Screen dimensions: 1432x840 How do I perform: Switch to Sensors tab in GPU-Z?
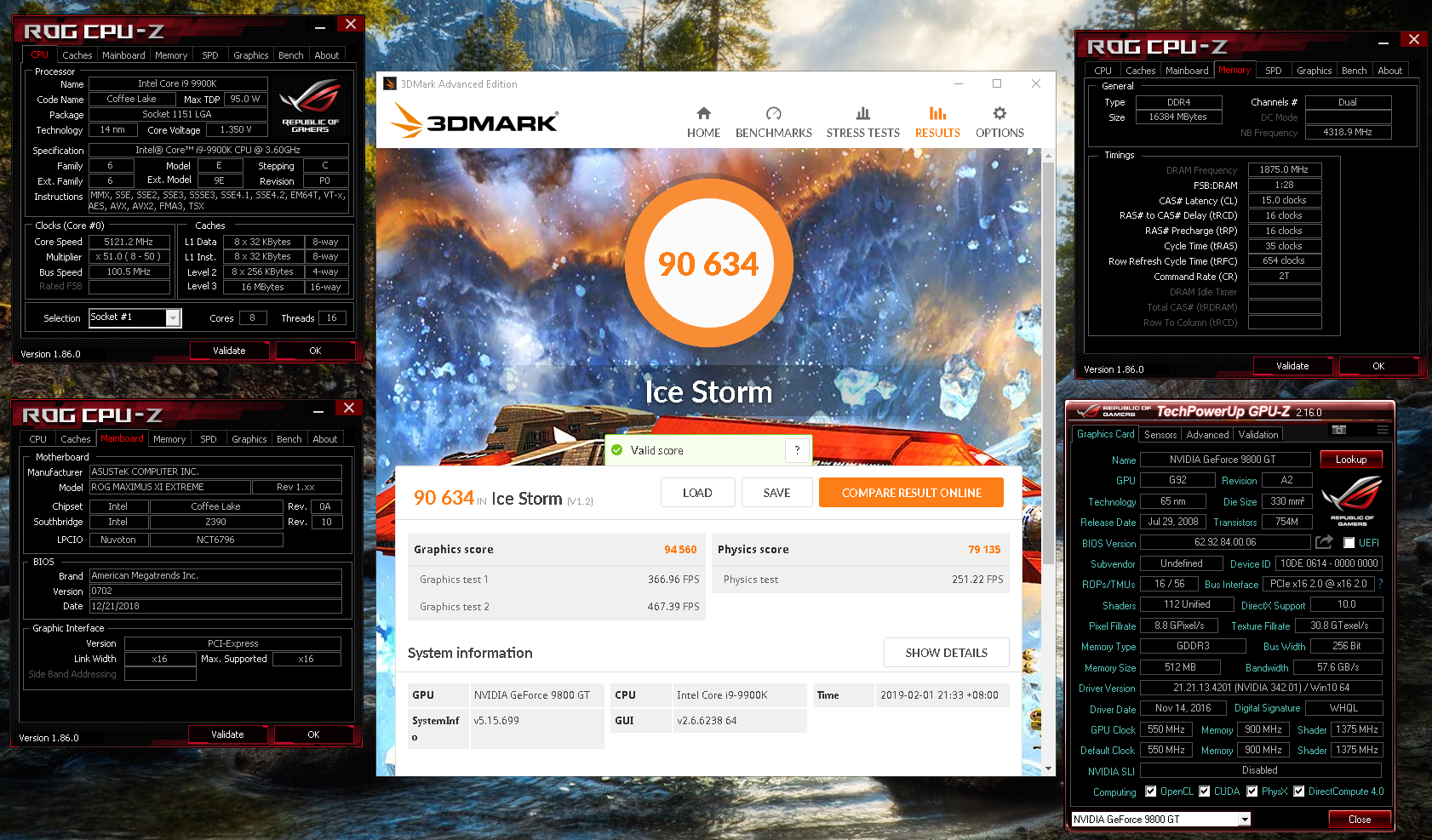[1160, 435]
